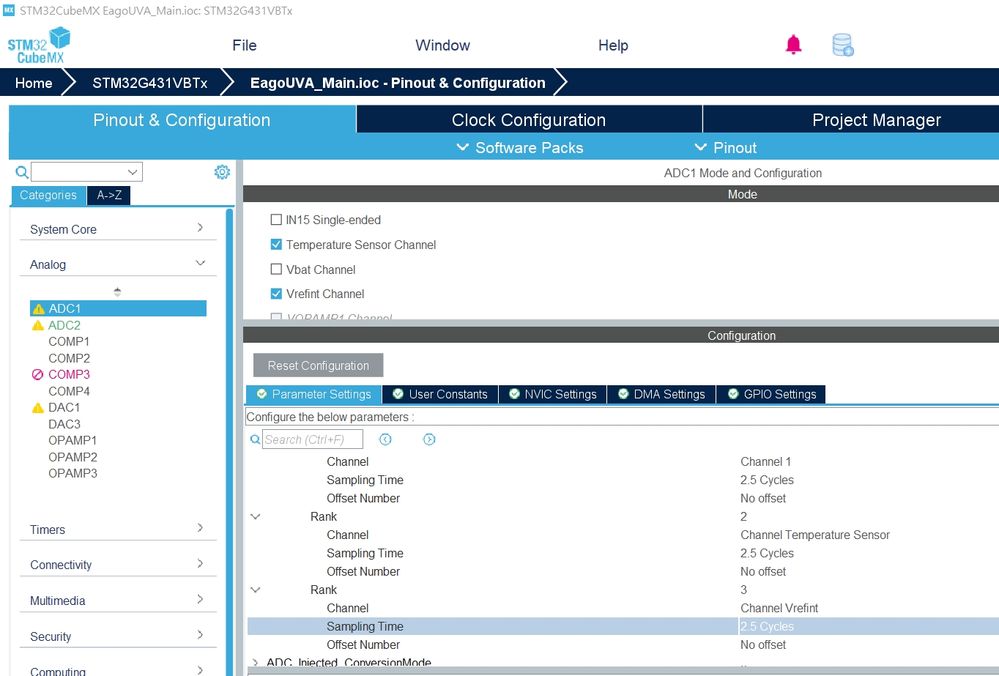Click the Analog list sort arrows icon
Viewport: 999px width, 676px height.
117,292
